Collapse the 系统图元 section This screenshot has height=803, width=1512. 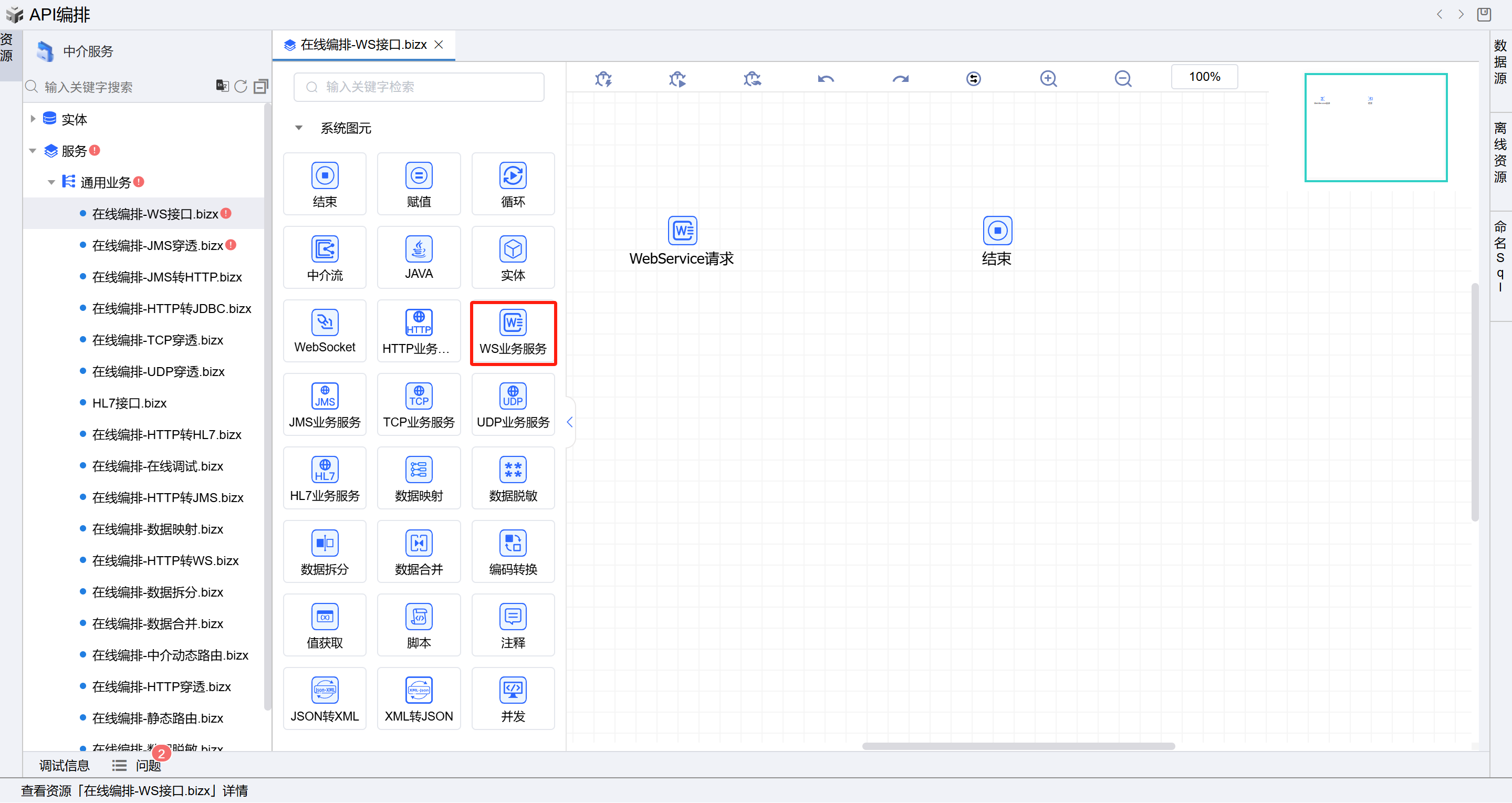pyautogui.click(x=299, y=128)
